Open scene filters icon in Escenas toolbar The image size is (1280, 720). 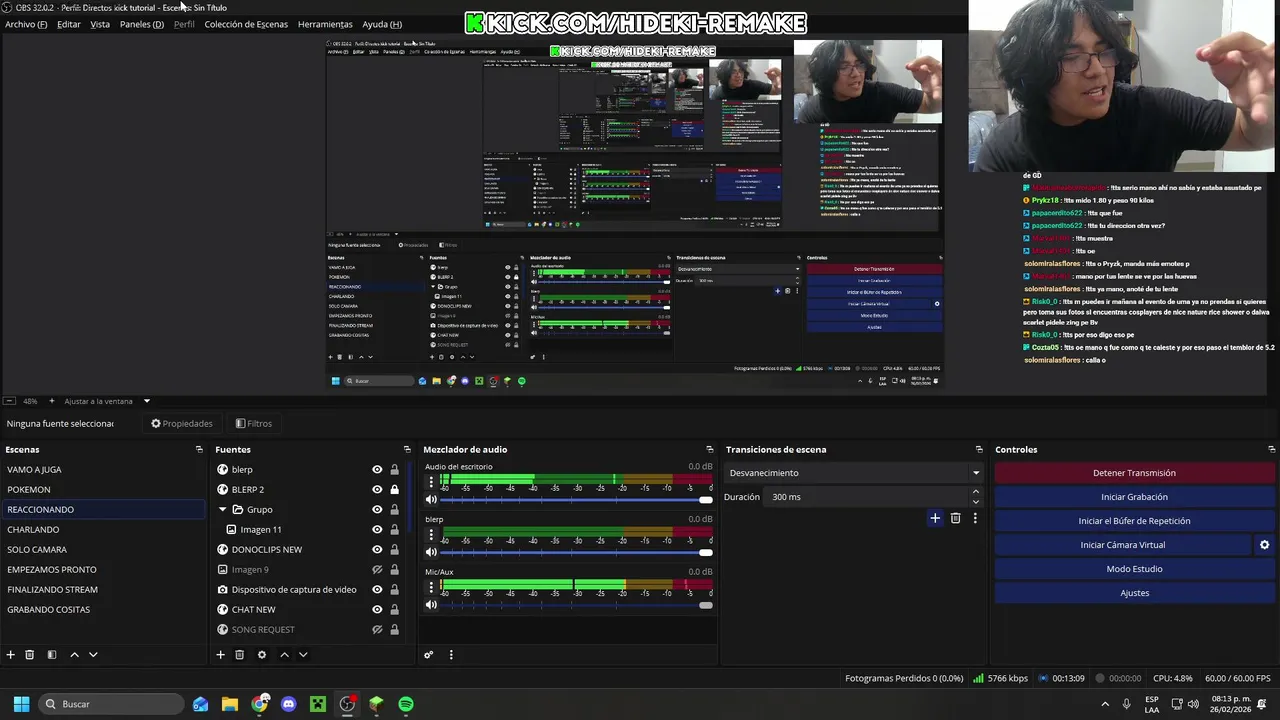coord(51,655)
